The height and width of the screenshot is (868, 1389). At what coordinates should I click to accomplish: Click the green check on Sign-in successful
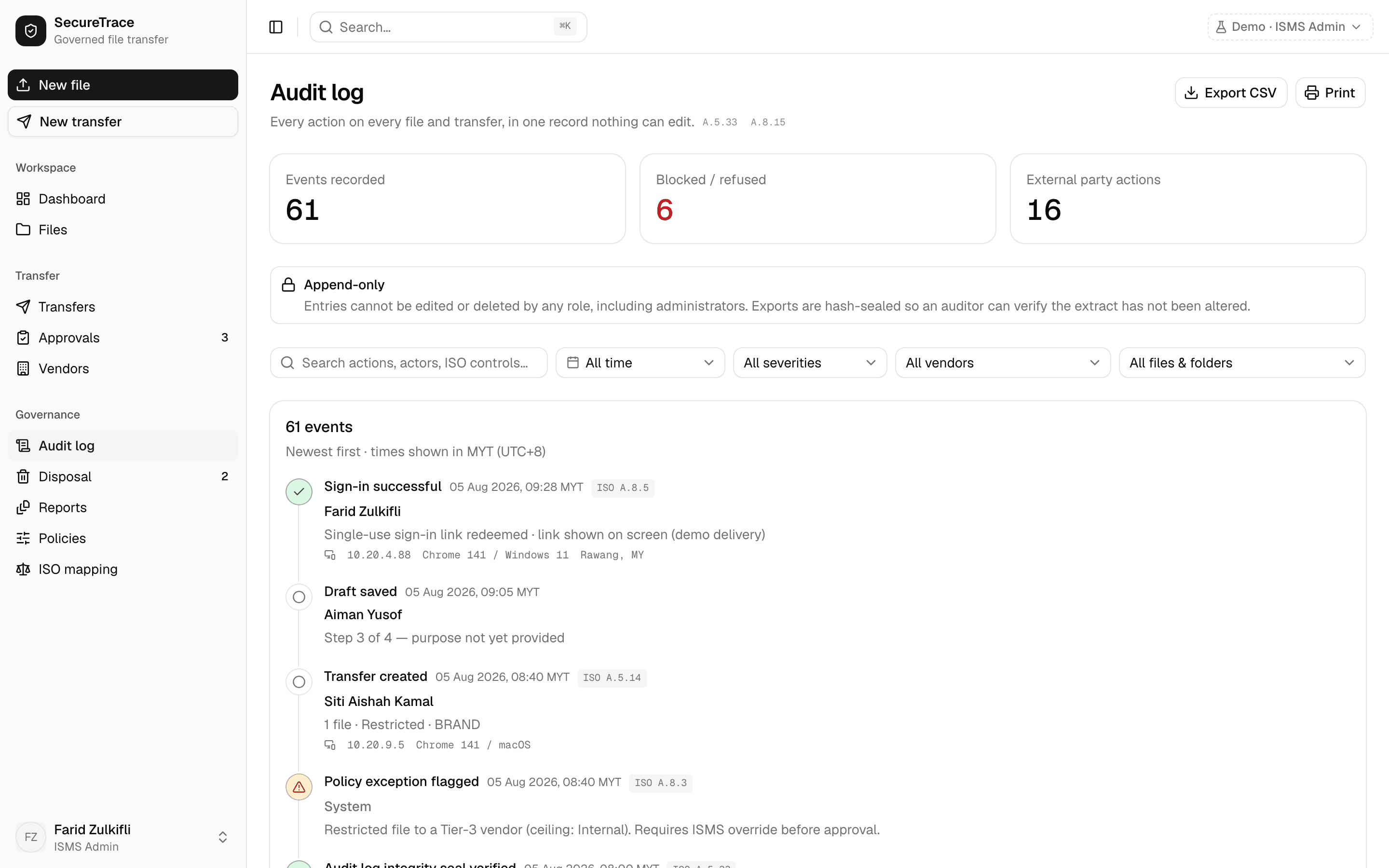pyautogui.click(x=299, y=491)
